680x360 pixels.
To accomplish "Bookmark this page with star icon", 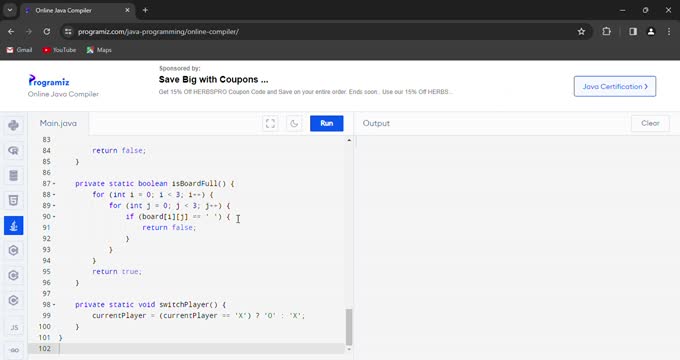I will 581,32.
